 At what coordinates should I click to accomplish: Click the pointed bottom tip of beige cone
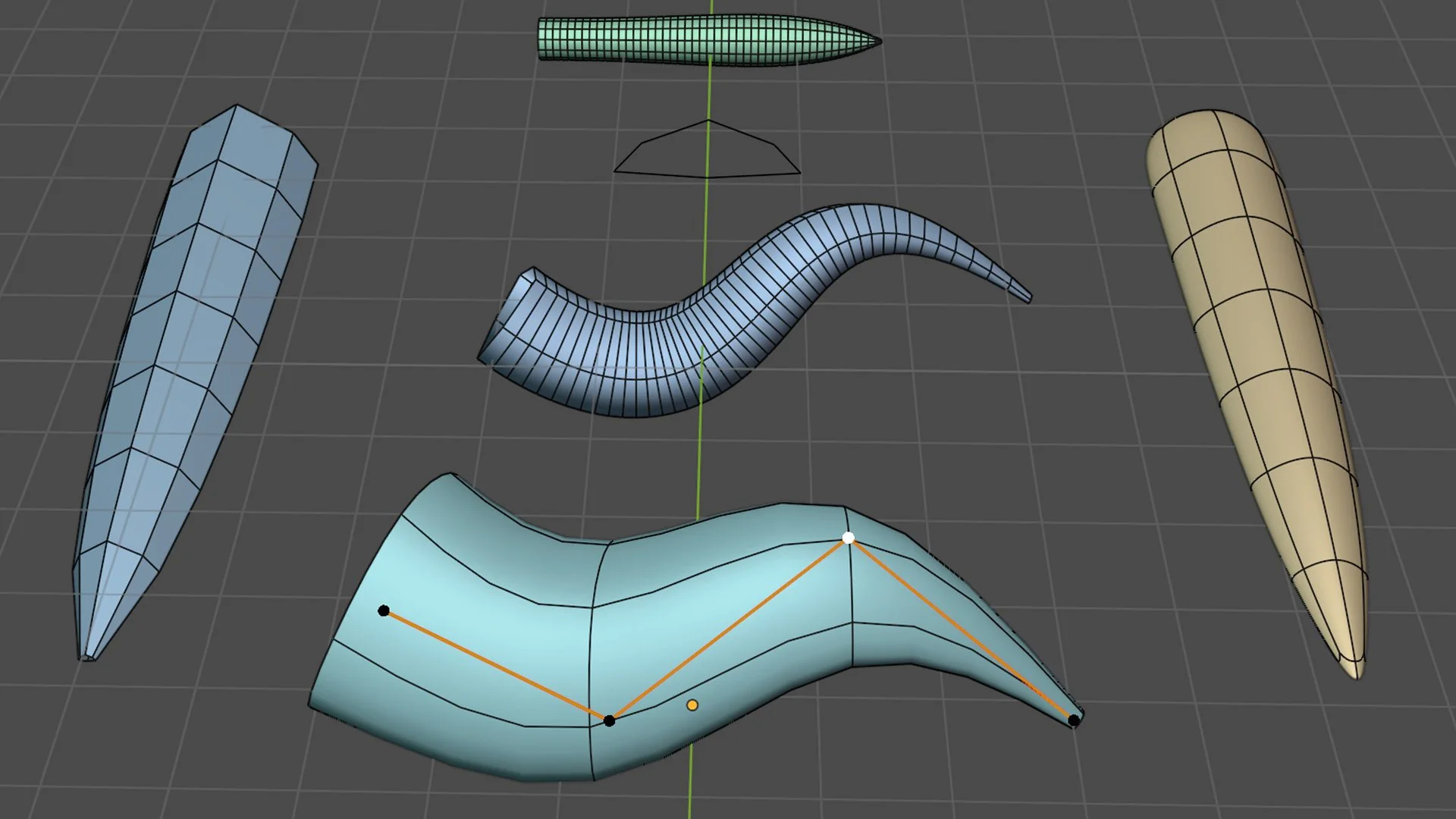tap(1356, 673)
